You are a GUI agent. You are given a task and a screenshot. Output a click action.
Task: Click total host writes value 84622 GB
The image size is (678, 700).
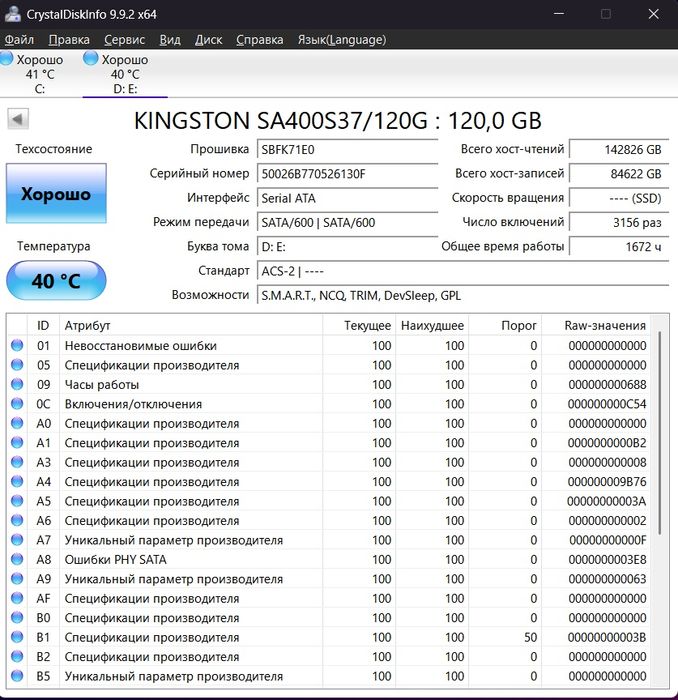(619, 174)
